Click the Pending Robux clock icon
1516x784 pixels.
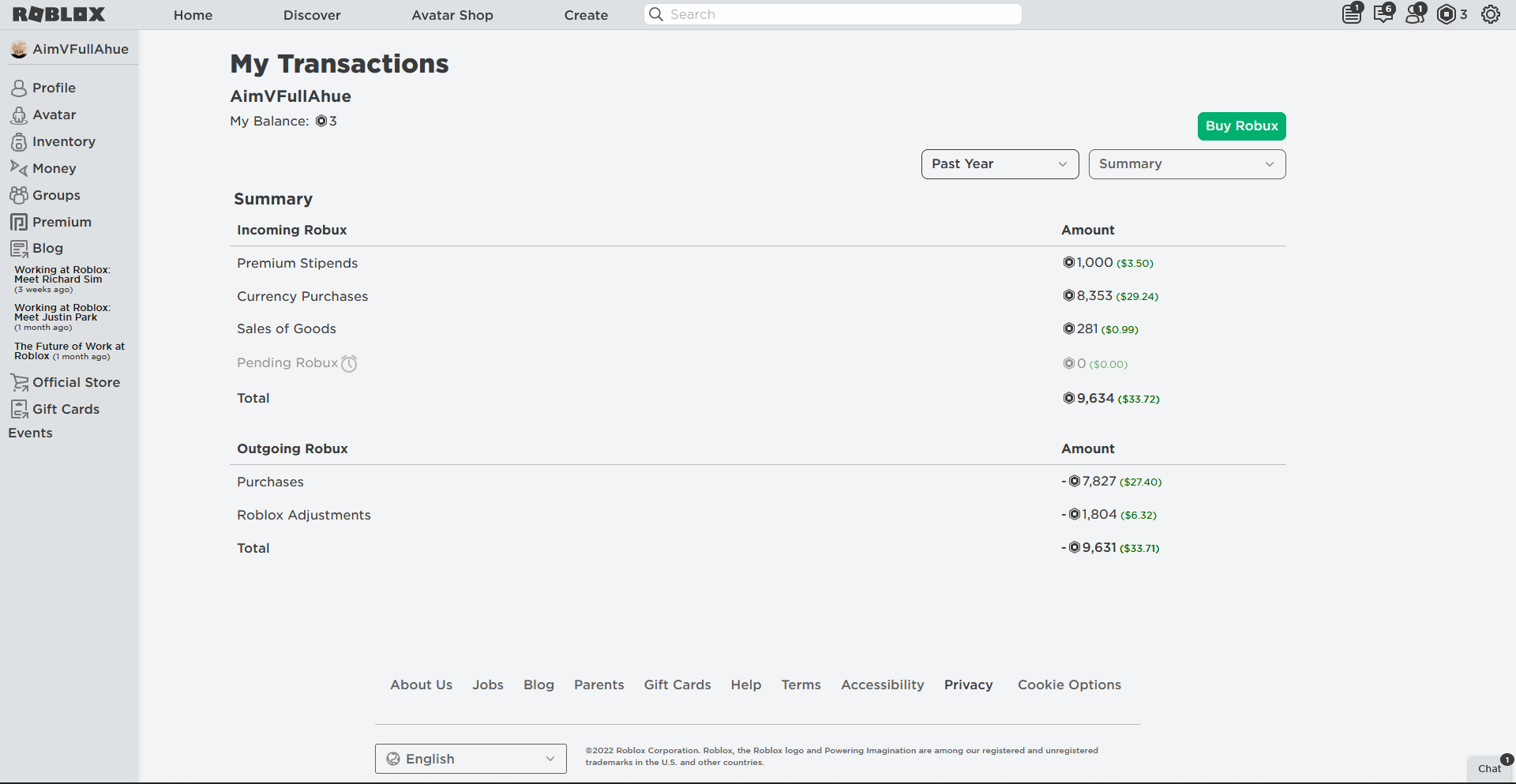[349, 363]
